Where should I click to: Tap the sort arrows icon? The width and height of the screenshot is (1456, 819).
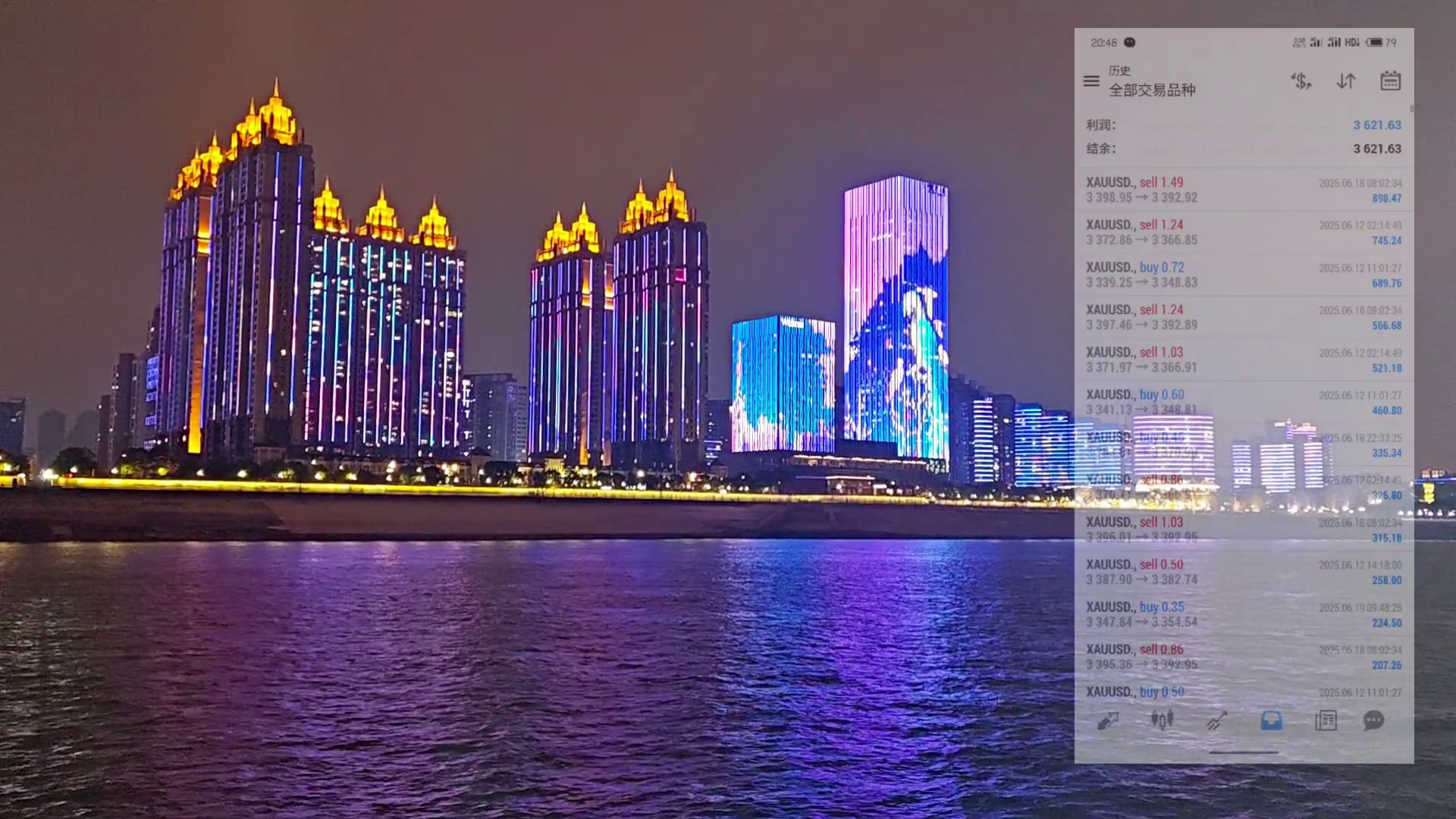click(1346, 81)
